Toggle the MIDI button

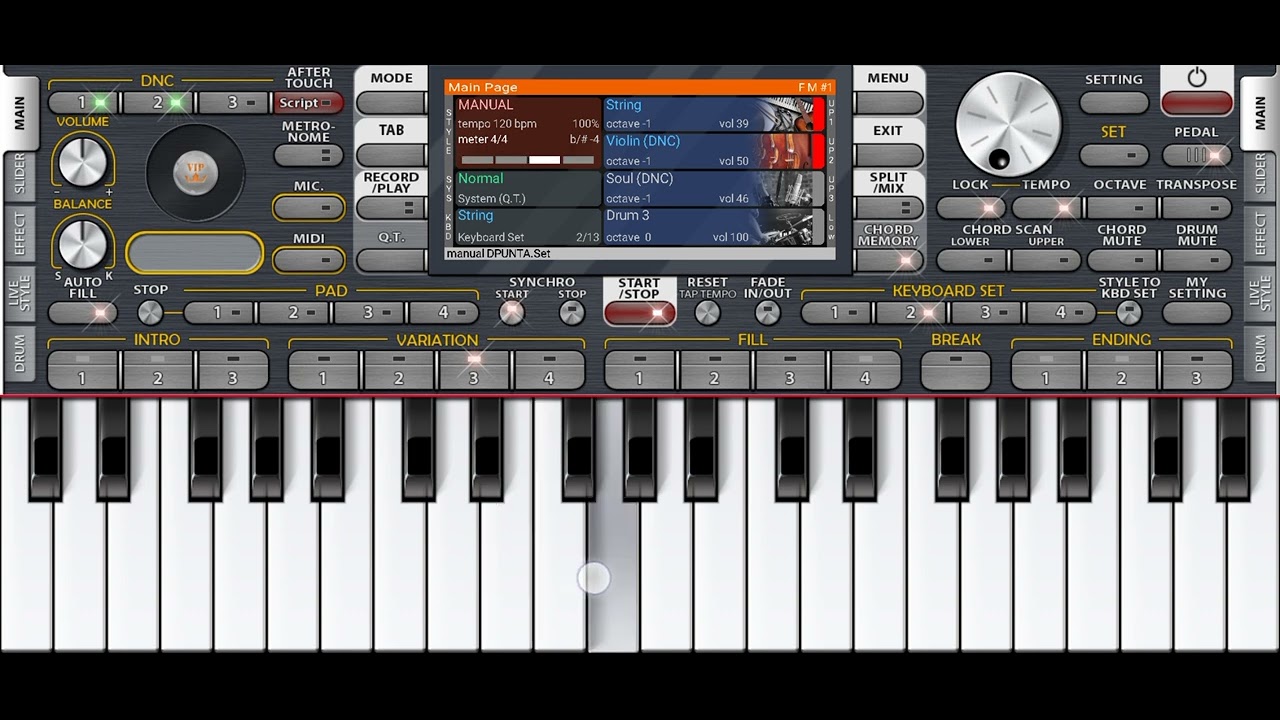pyautogui.click(x=308, y=261)
